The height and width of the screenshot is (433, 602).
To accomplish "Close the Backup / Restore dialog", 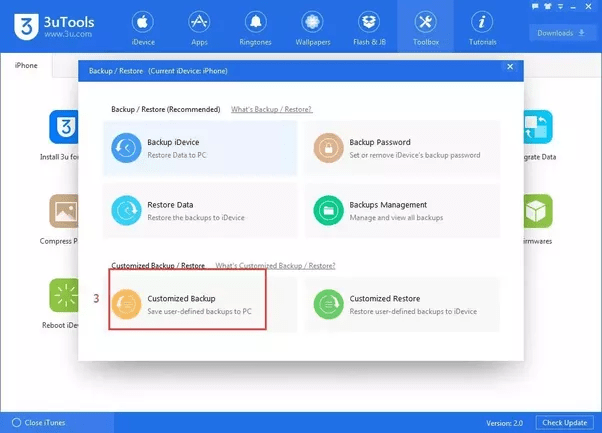I will (510, 66).
